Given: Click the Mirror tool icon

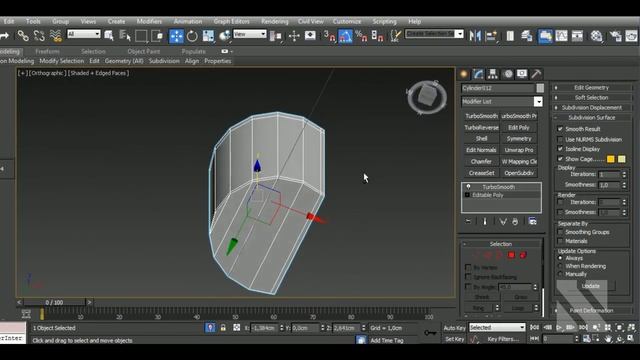Looking at the screenshot, I should (475, 36).
